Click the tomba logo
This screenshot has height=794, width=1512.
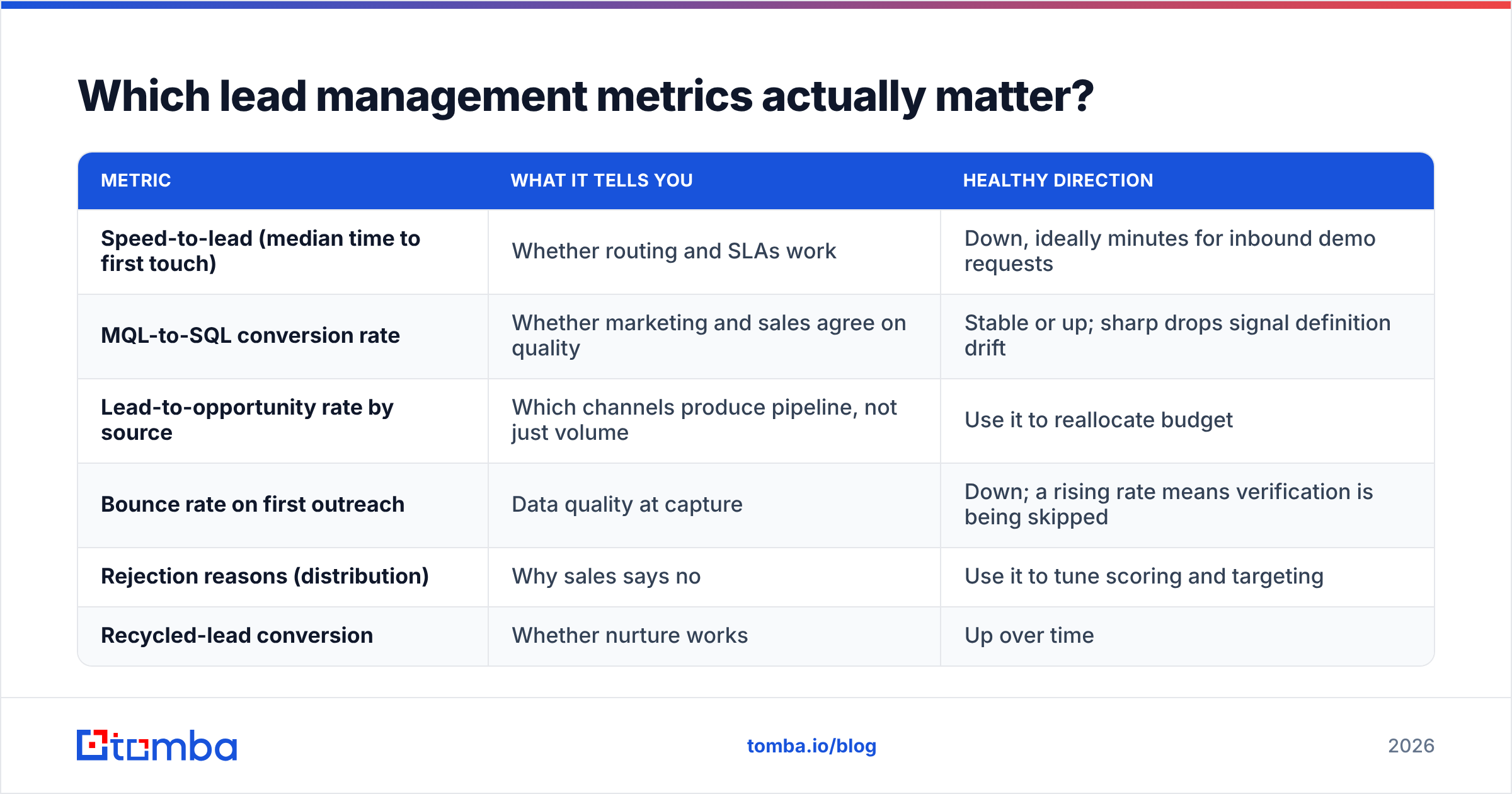point(157,745)
